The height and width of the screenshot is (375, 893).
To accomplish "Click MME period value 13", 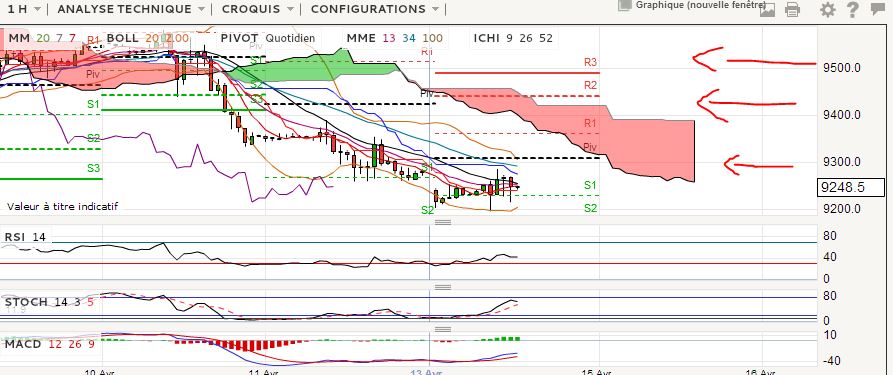I will (389, 38).
